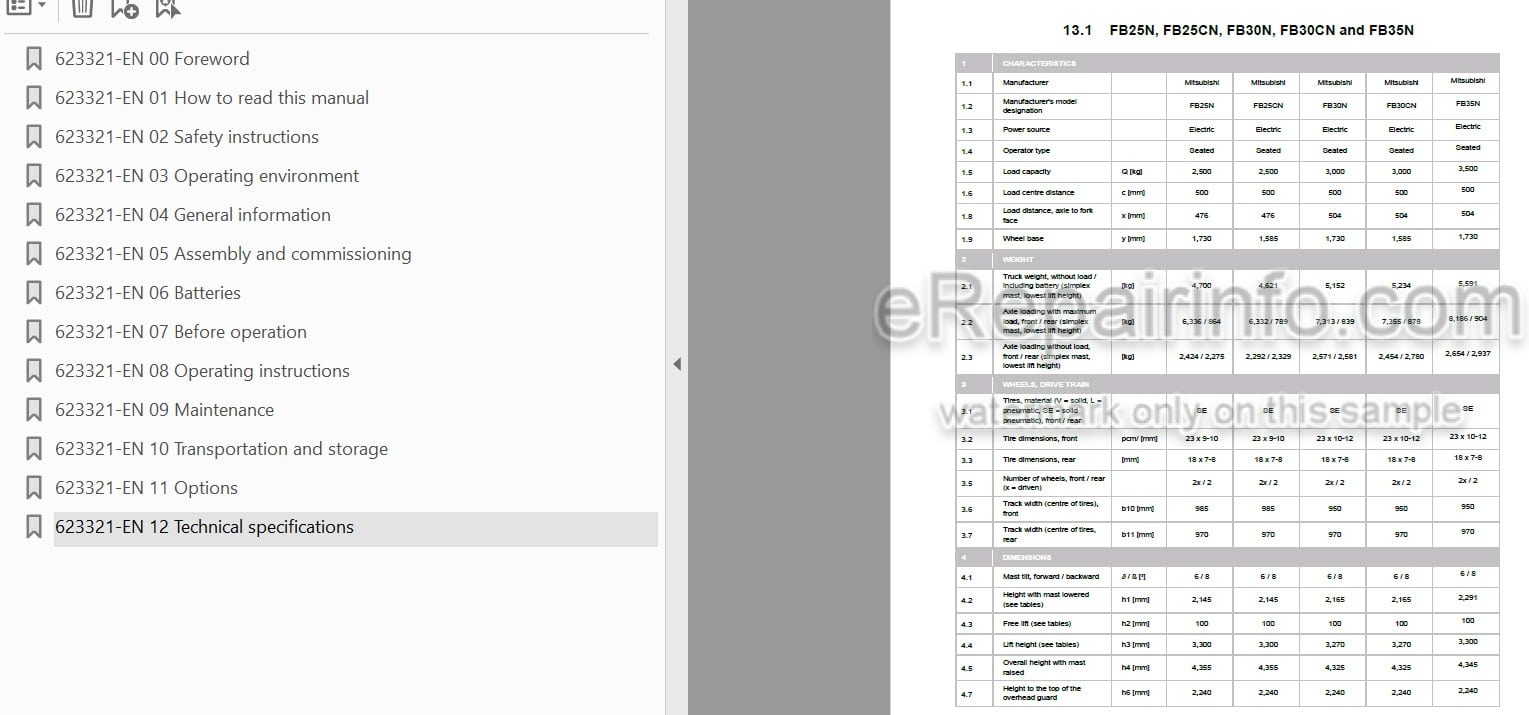The height and width of the screenshot is (715, 1529).
Task: Click the bookmark icon beside 08 Operating instructions
Action: [34, 371]
